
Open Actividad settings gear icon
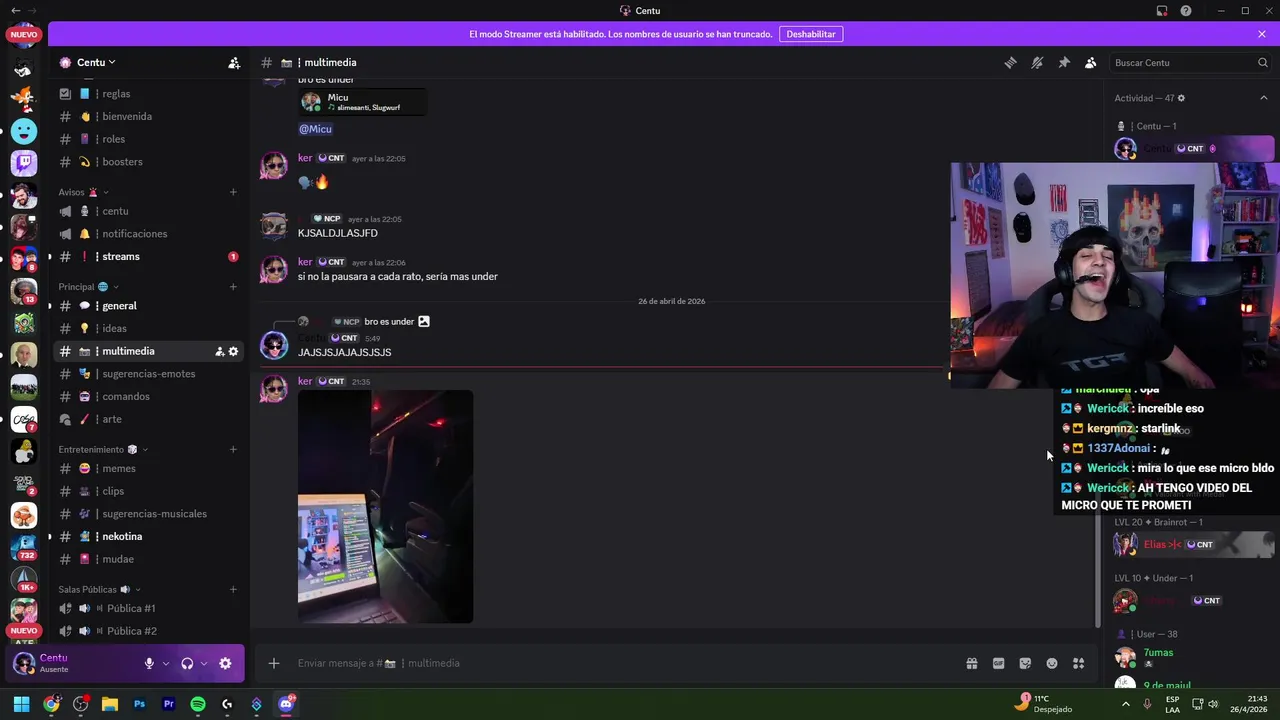[1181, 98]
